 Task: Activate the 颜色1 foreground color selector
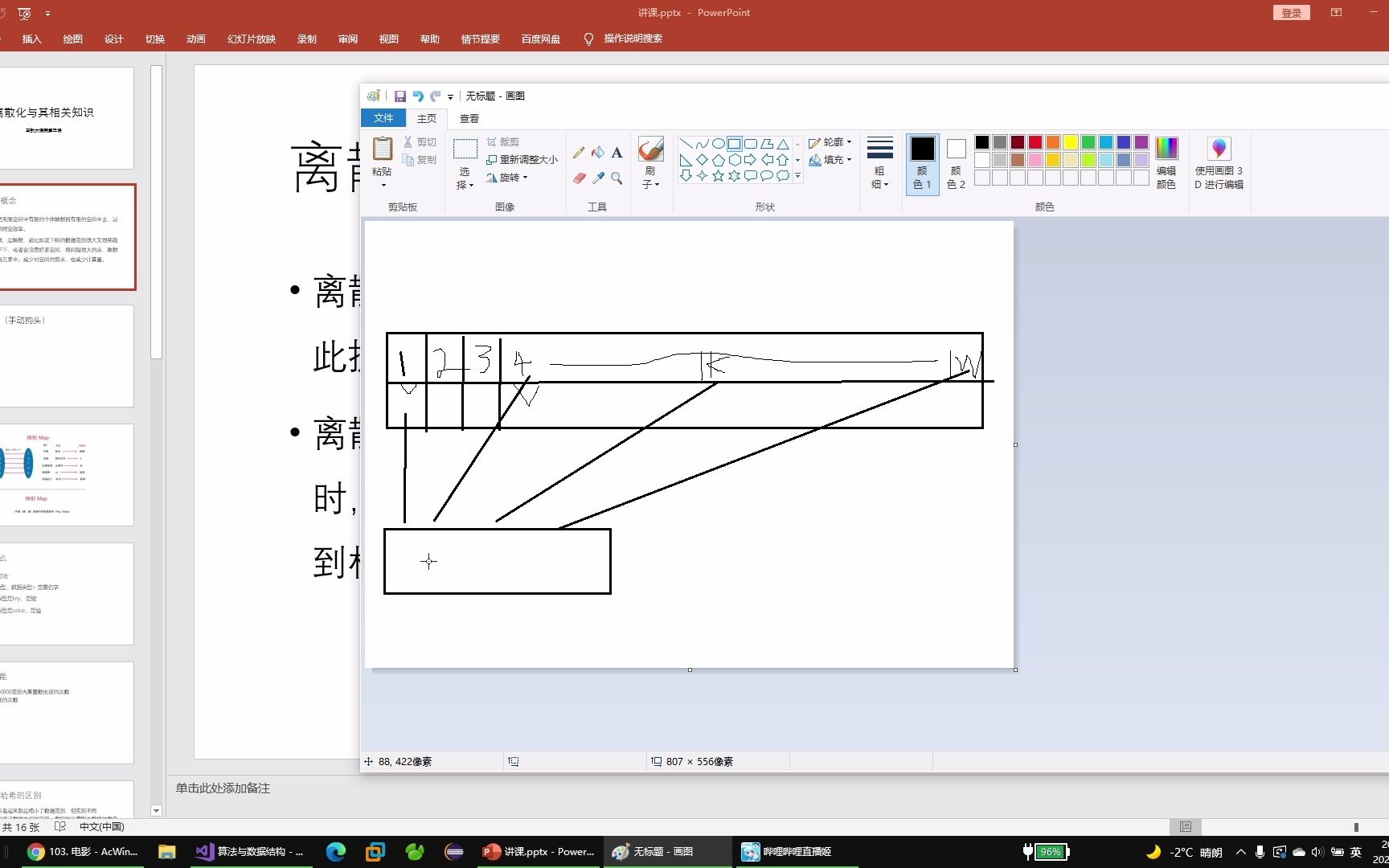(x=922, y=163)
